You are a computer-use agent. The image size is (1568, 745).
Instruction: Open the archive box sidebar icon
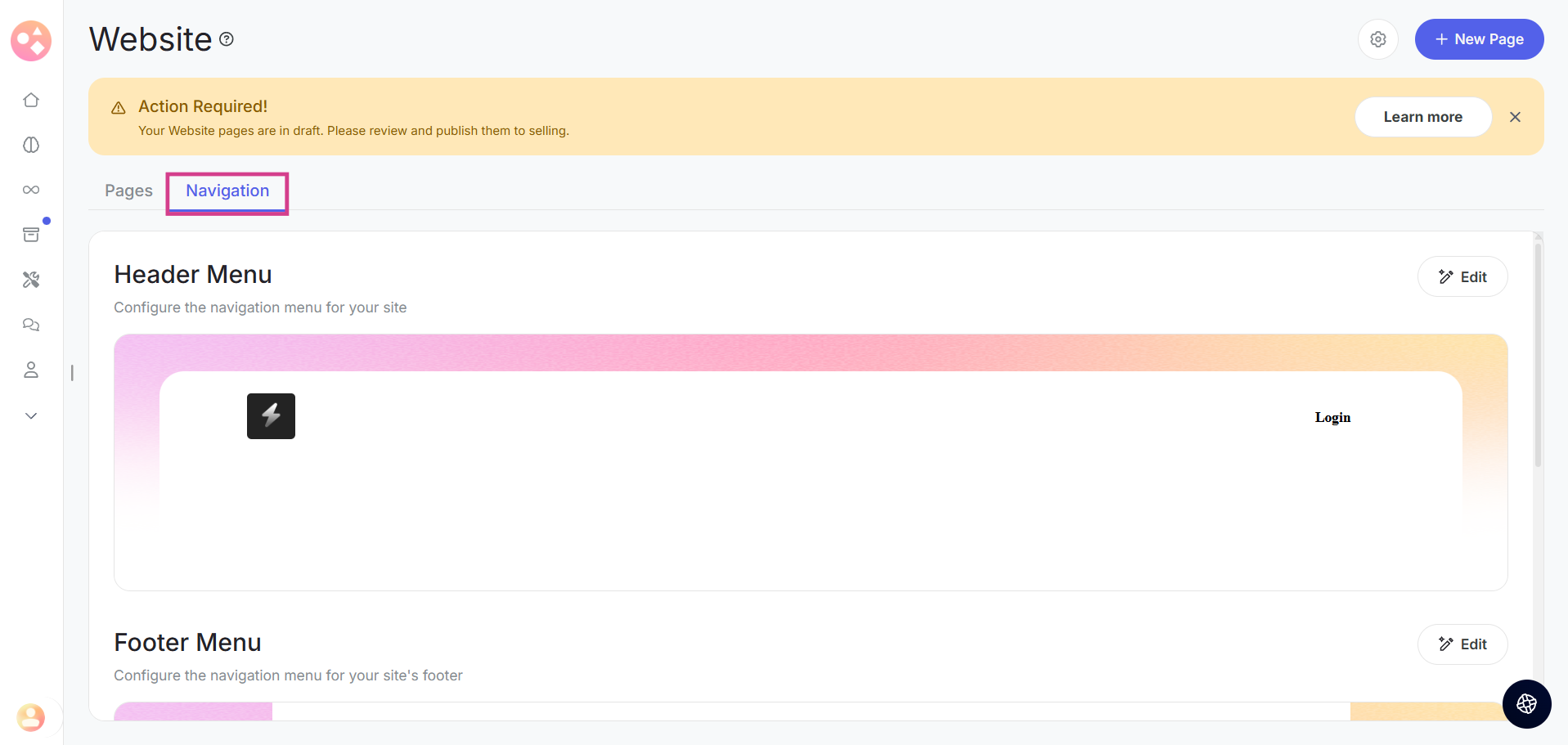pos(31,235)
